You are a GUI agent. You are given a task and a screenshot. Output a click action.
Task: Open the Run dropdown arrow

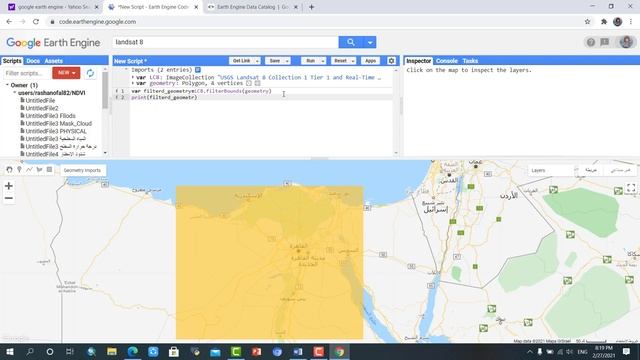(323, 61)
